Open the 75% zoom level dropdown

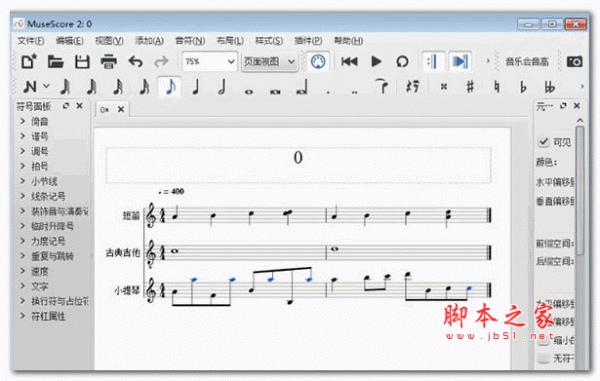pyautogui.click(x=209, y=62)
